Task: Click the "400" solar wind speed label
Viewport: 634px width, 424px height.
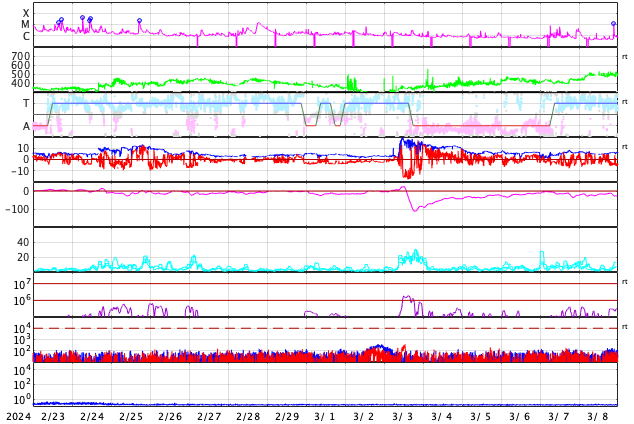Action: [21, 83]
